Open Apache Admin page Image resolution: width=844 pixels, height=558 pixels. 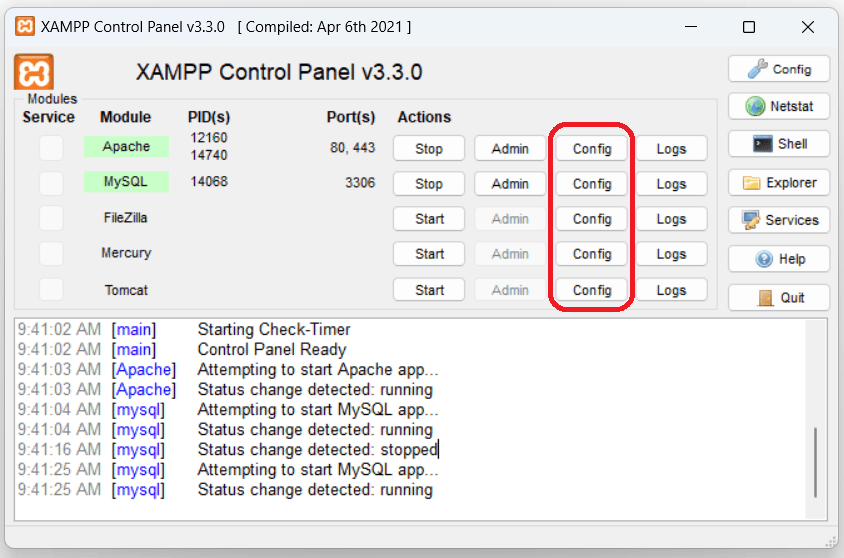510,149
